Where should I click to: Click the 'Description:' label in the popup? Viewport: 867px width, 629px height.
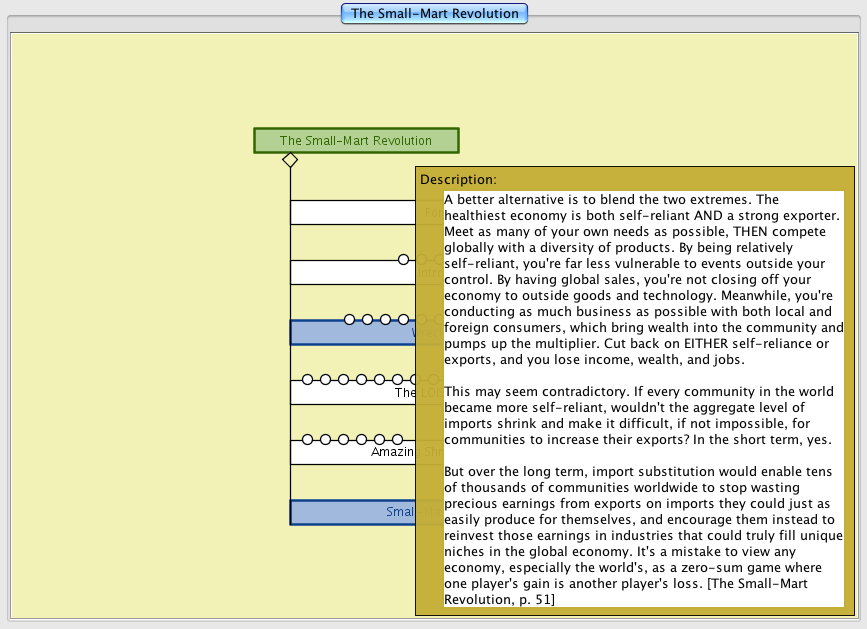(x=458, y=180)
